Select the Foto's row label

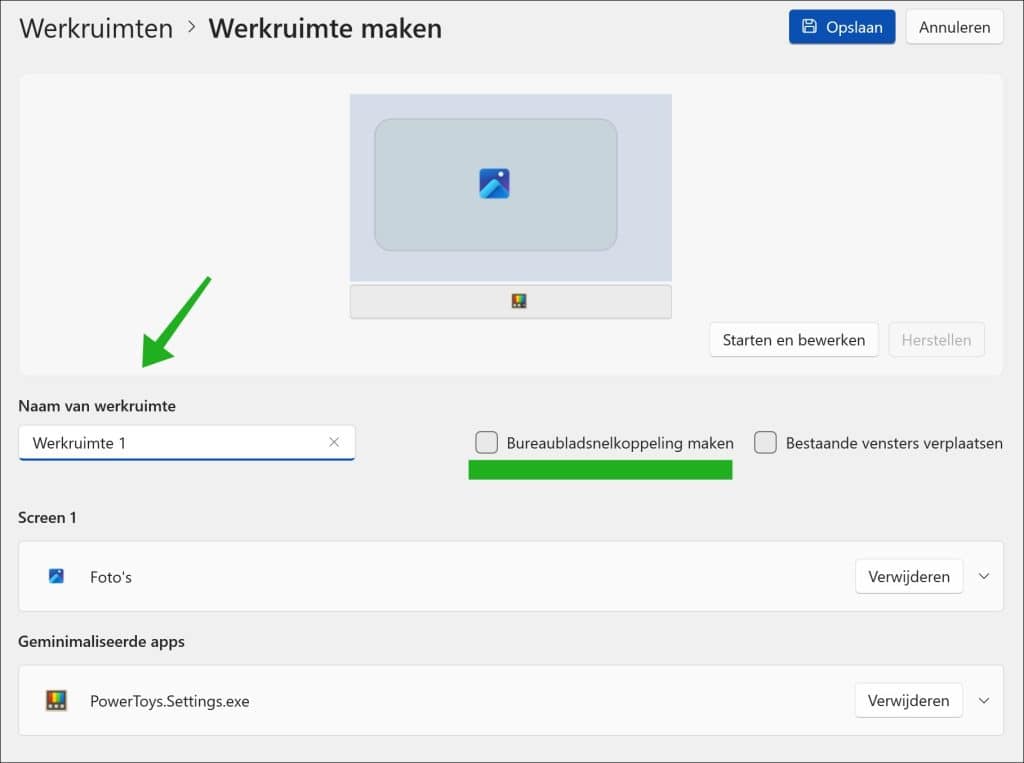click(111, 577)
